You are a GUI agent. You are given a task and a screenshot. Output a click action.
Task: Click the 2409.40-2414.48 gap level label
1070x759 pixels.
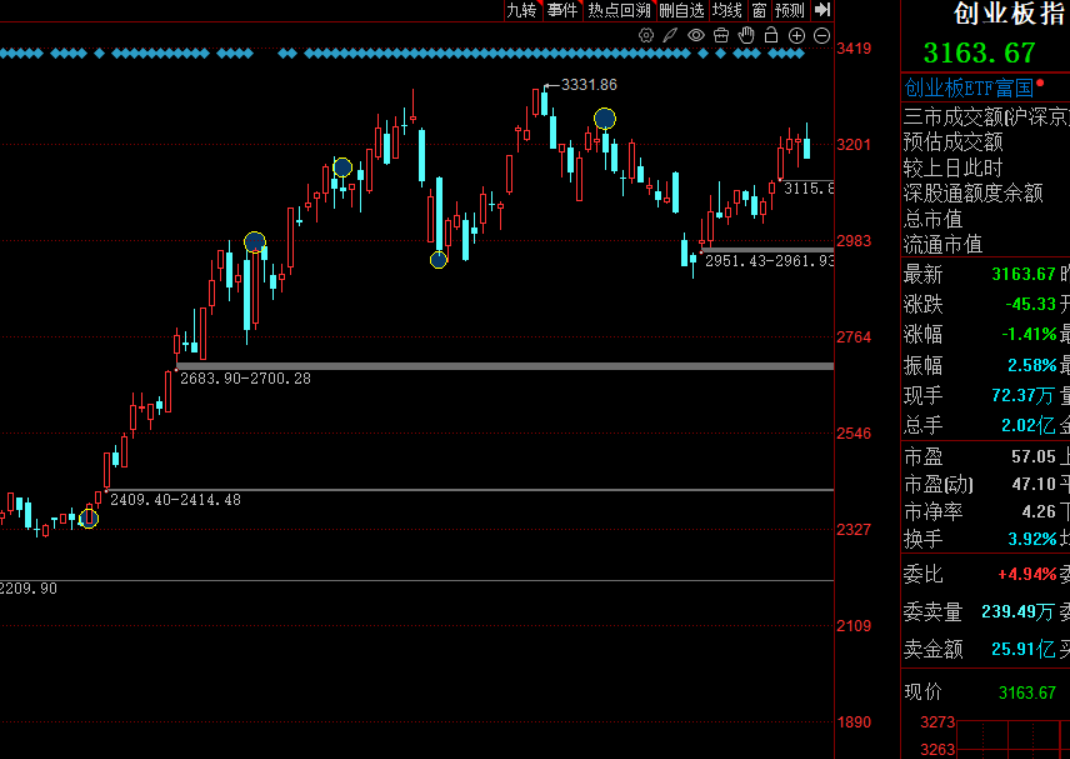[175, 499]
